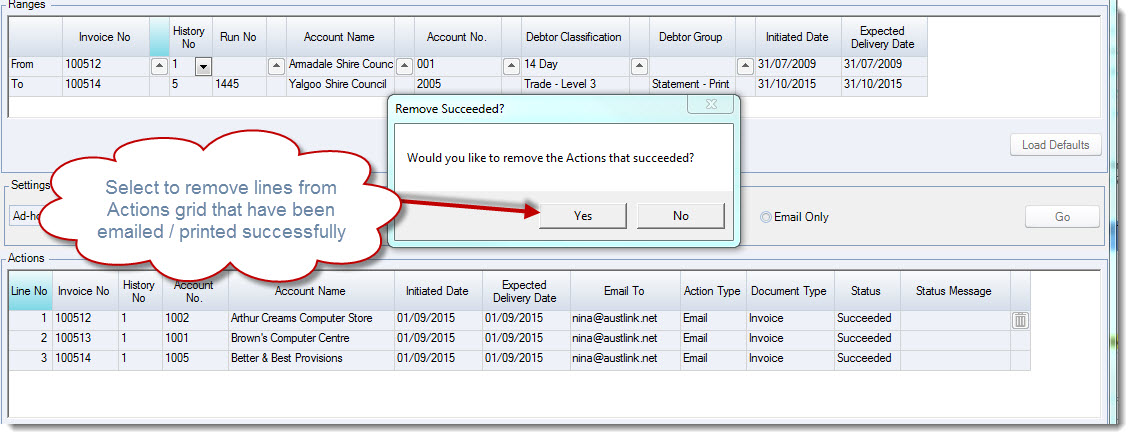The width and height of the screenshot is (1133, 439).
Task: Click Debtor Classification header in Ranges
Action: click(x=574, y=37)
